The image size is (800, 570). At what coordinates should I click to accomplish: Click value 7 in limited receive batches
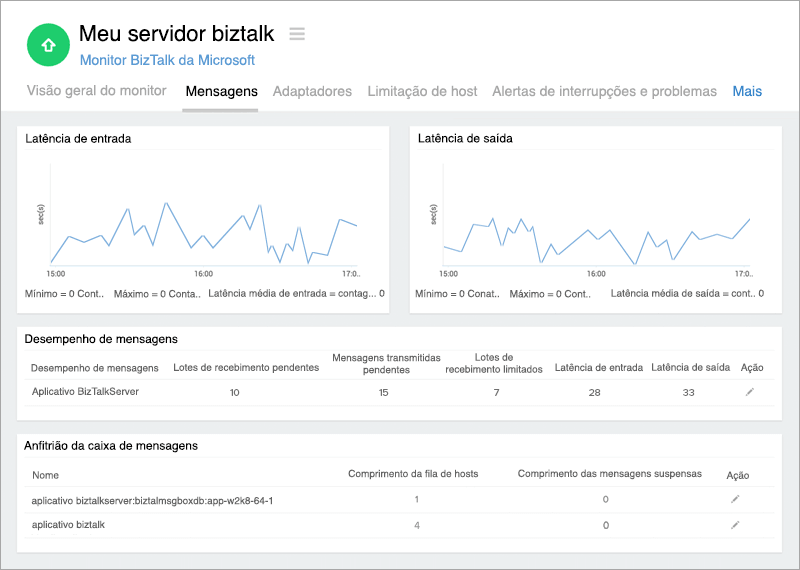(x=496, y=392)
